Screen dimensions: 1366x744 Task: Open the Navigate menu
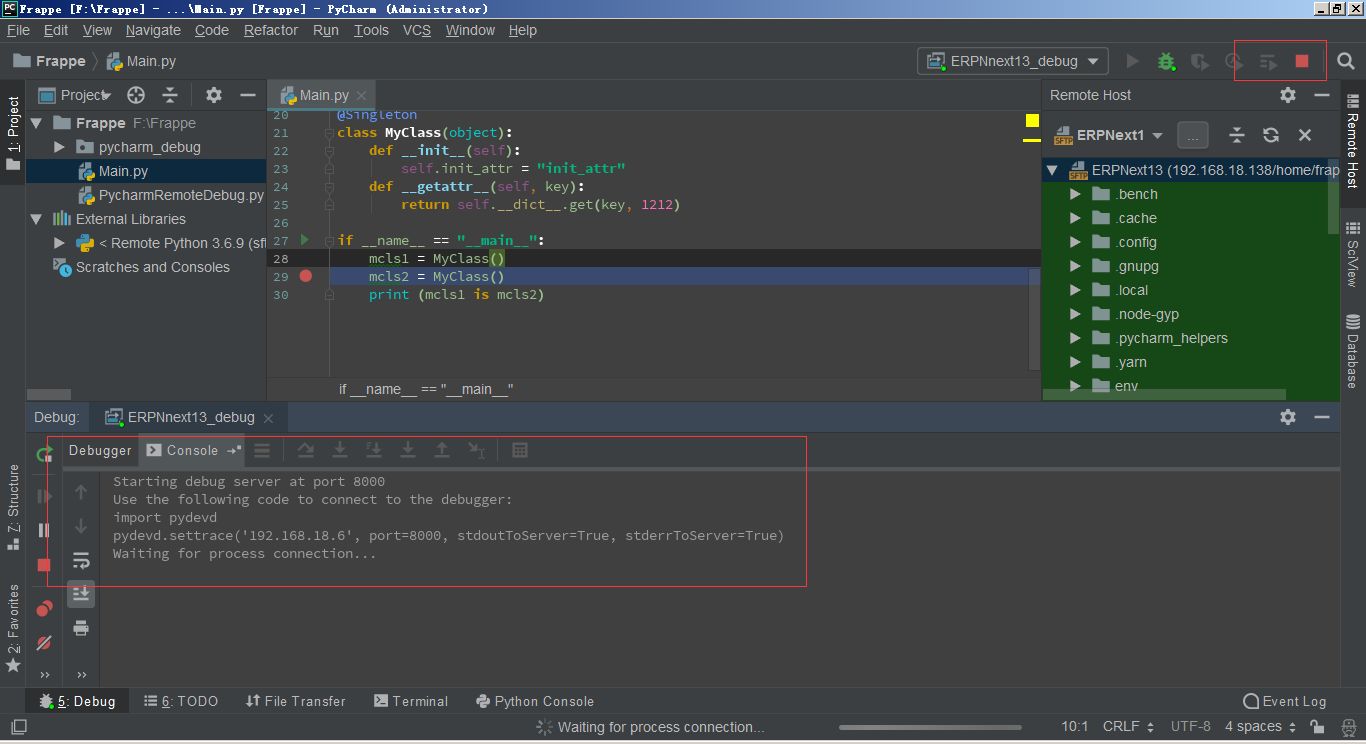pyautogui.click(x=153, y=30)
